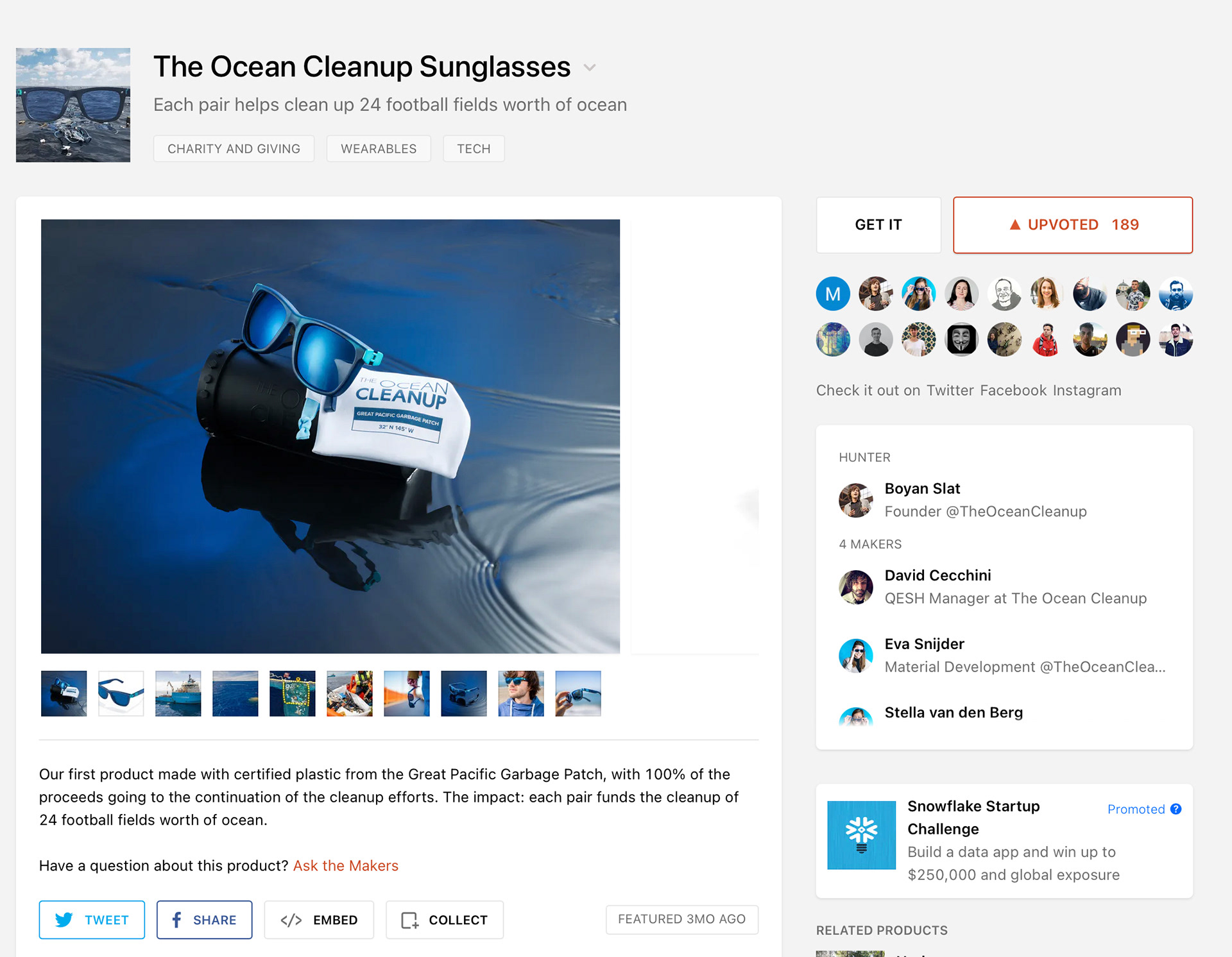Image resolution: width=1232 pixels, height=957 pixels.
Task: Select the ship photo thumbnail
Action: click(178, 693)
